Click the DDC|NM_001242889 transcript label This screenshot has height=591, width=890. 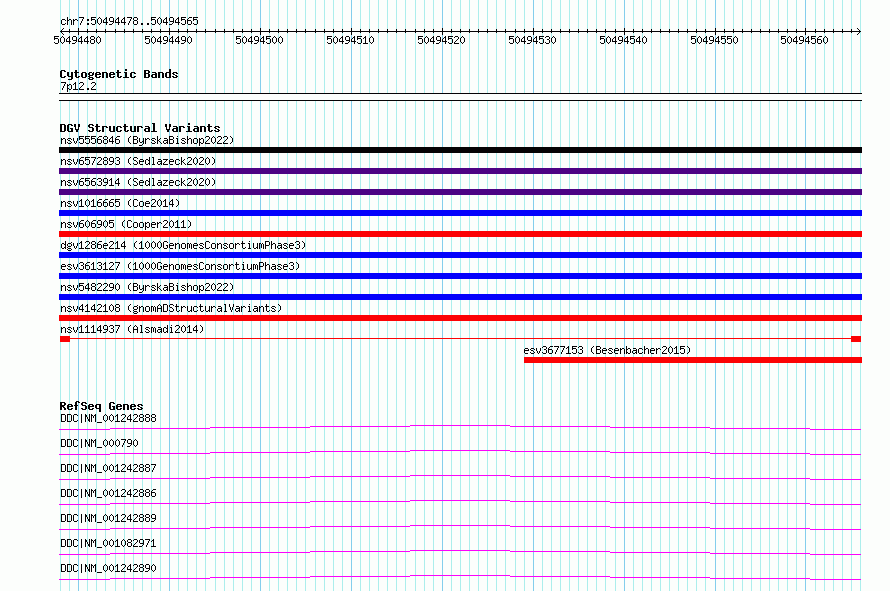click(x=108, y=518)
